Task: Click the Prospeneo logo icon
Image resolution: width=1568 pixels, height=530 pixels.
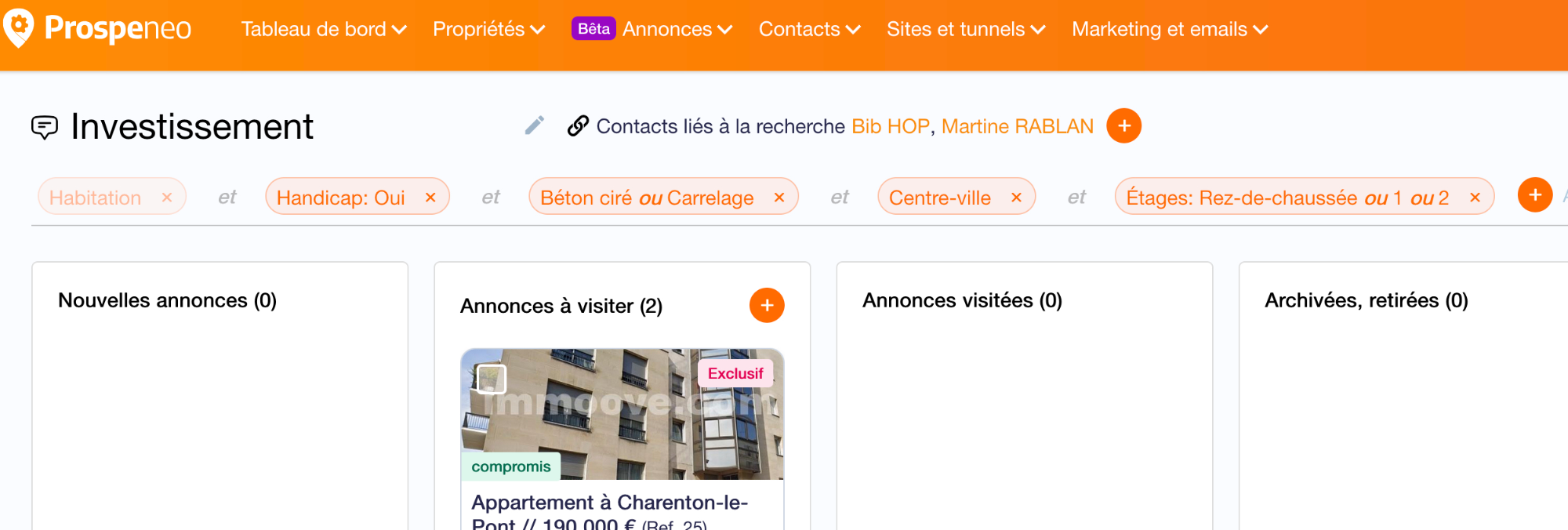Action: (x=19, y=28)
